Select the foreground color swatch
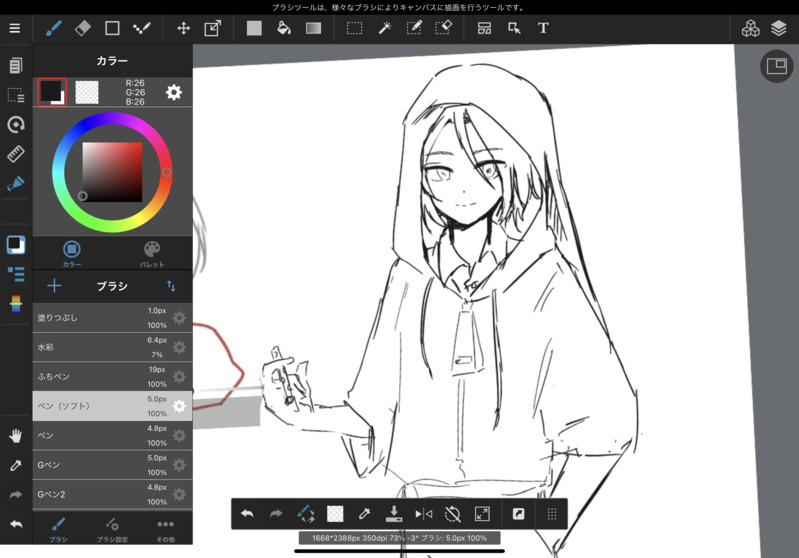The image size is (799, 558). [x=52, y=92]
